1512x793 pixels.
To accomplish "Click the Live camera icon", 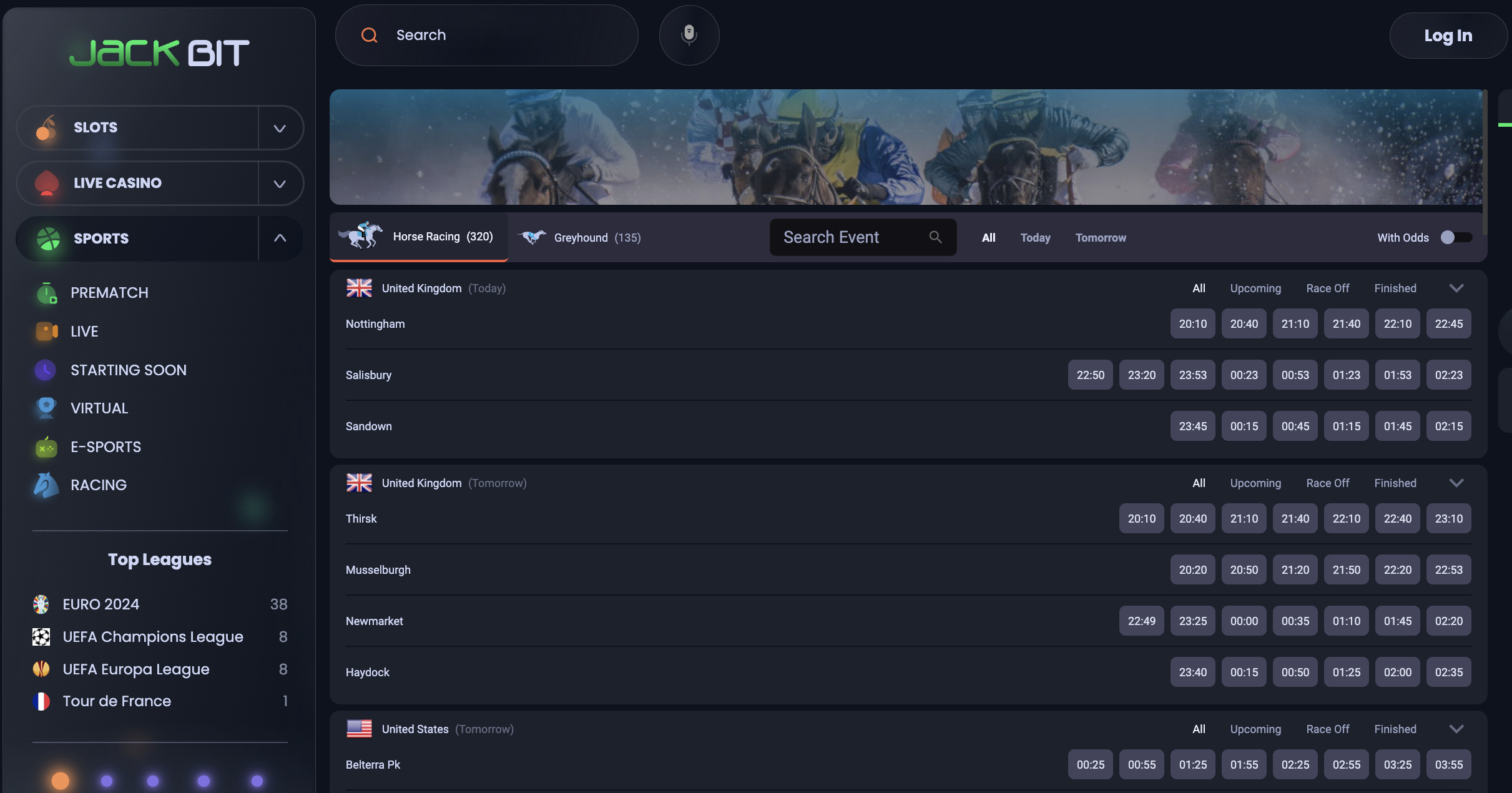I will tap(46, 332).
